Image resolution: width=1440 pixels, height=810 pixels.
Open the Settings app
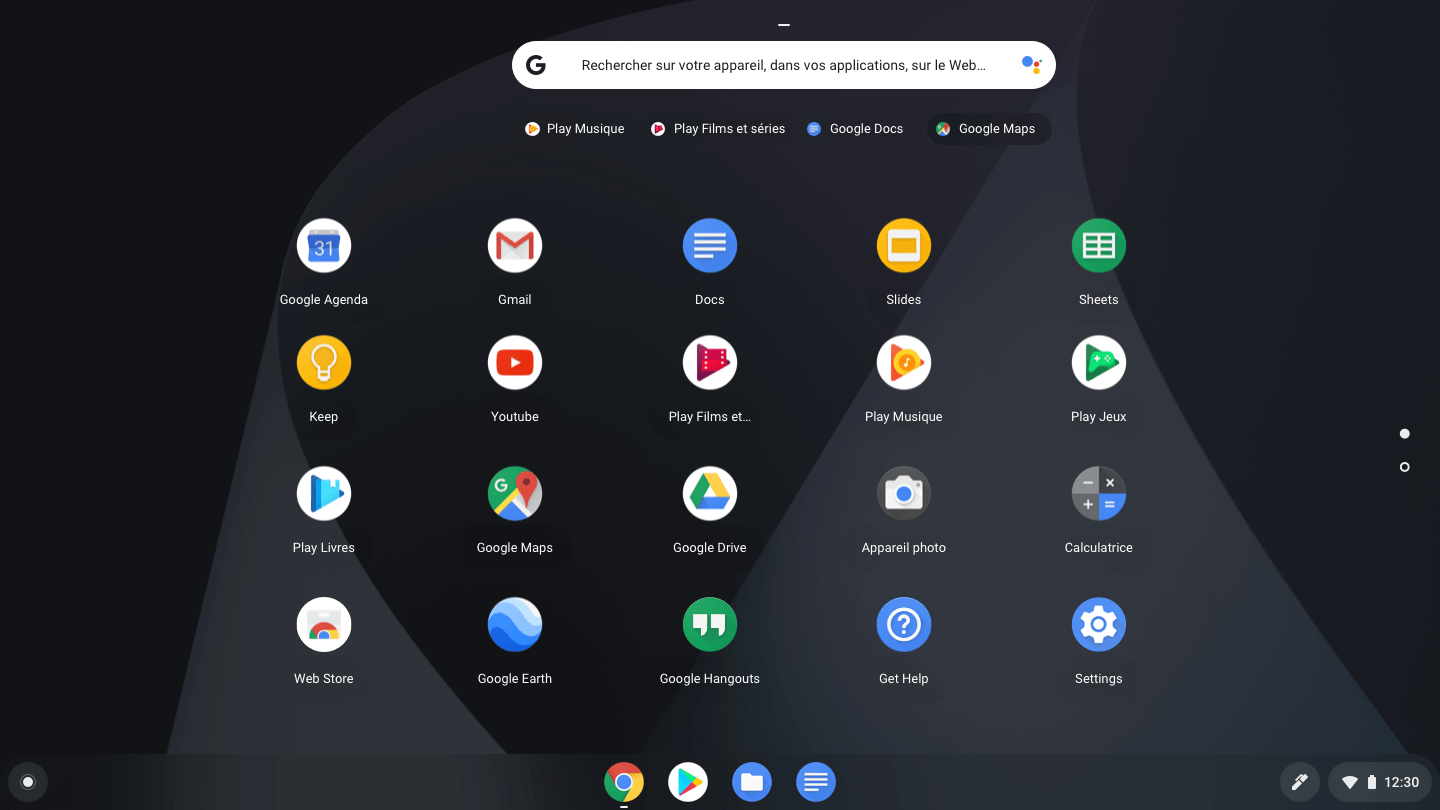click(x=1099, y=625)
